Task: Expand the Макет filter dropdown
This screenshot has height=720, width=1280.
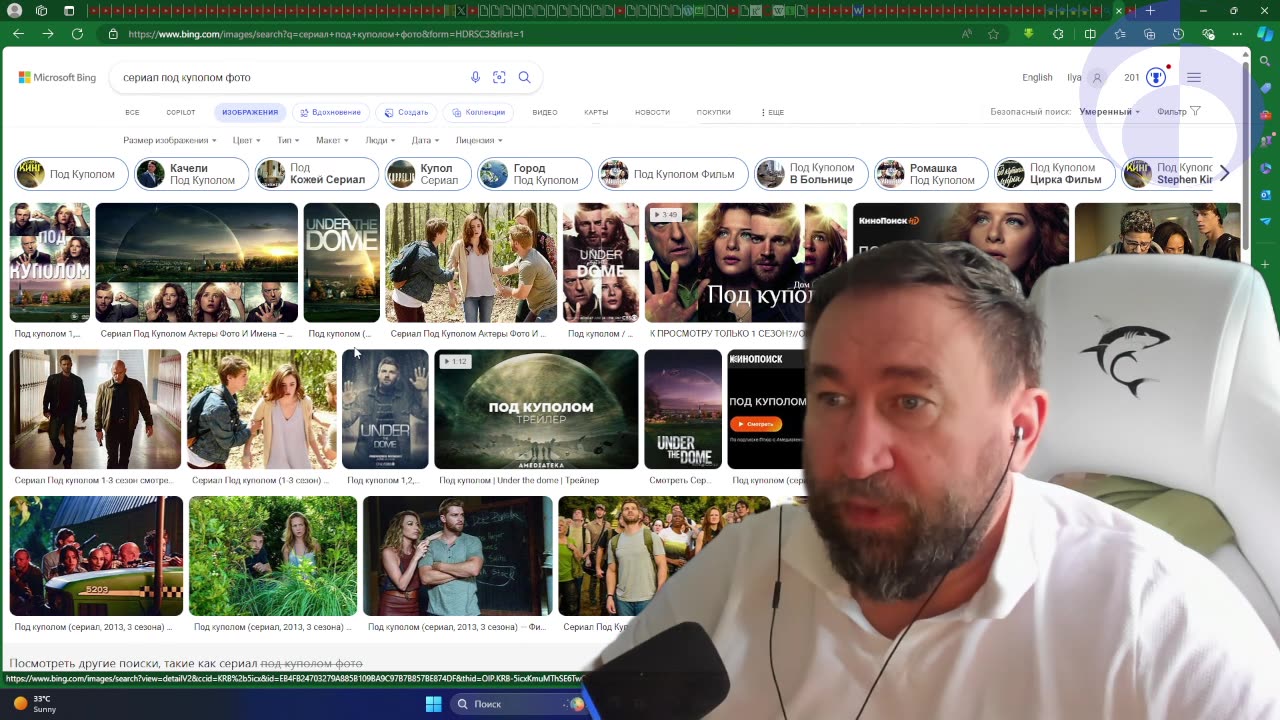Action: pyautogui.click(x=332, y=140)
